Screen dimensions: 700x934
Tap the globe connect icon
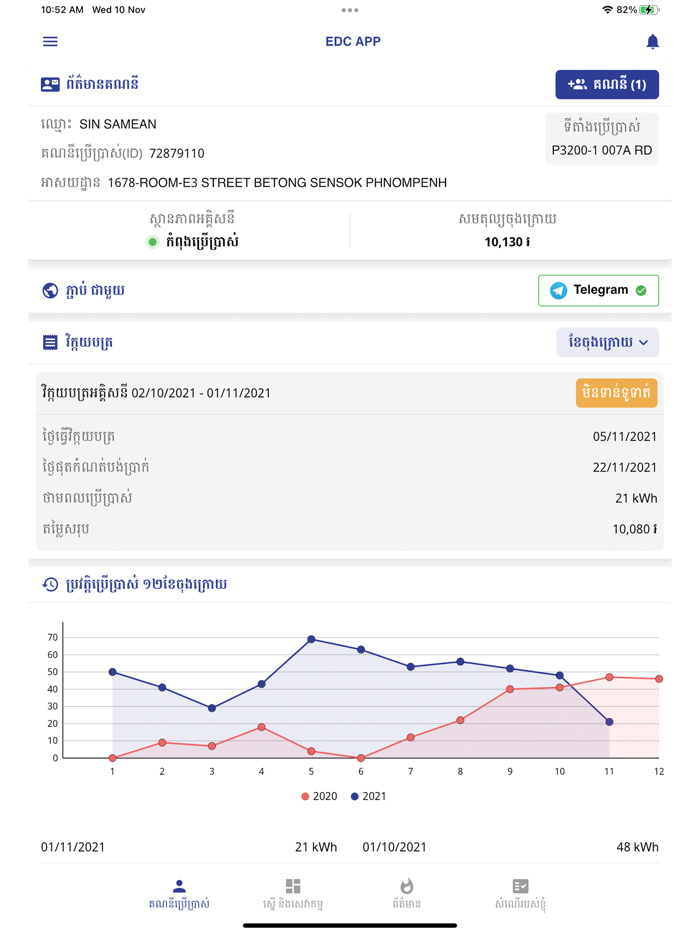pos(50,291)
